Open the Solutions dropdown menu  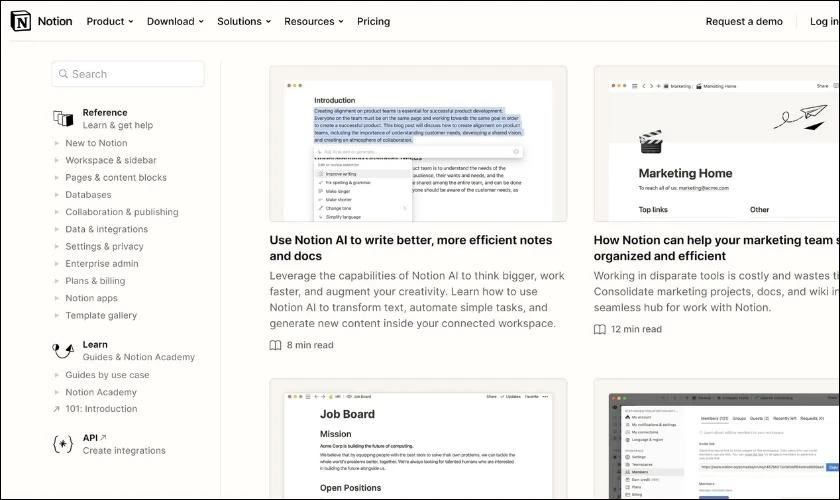click(244, 21)
